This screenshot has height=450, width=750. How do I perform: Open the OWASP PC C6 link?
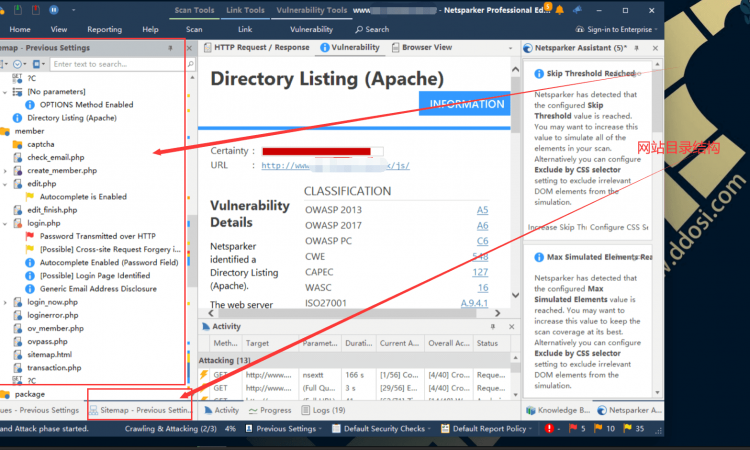click(x=482, y=241)
